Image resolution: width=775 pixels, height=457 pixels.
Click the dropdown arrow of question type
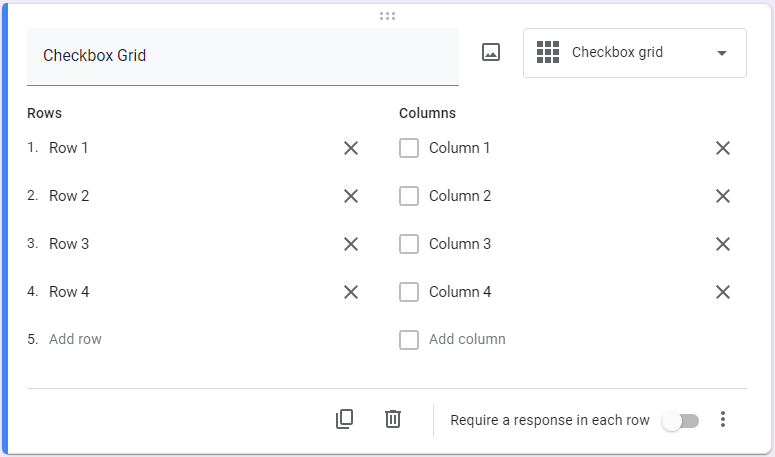(722, 53)
